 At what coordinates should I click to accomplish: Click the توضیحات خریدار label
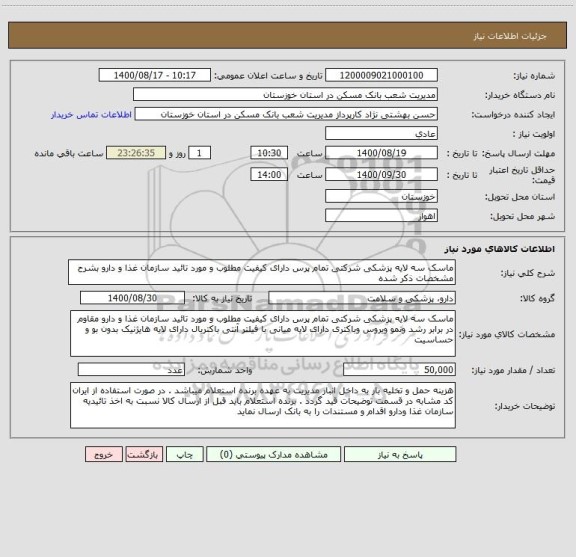525,406
